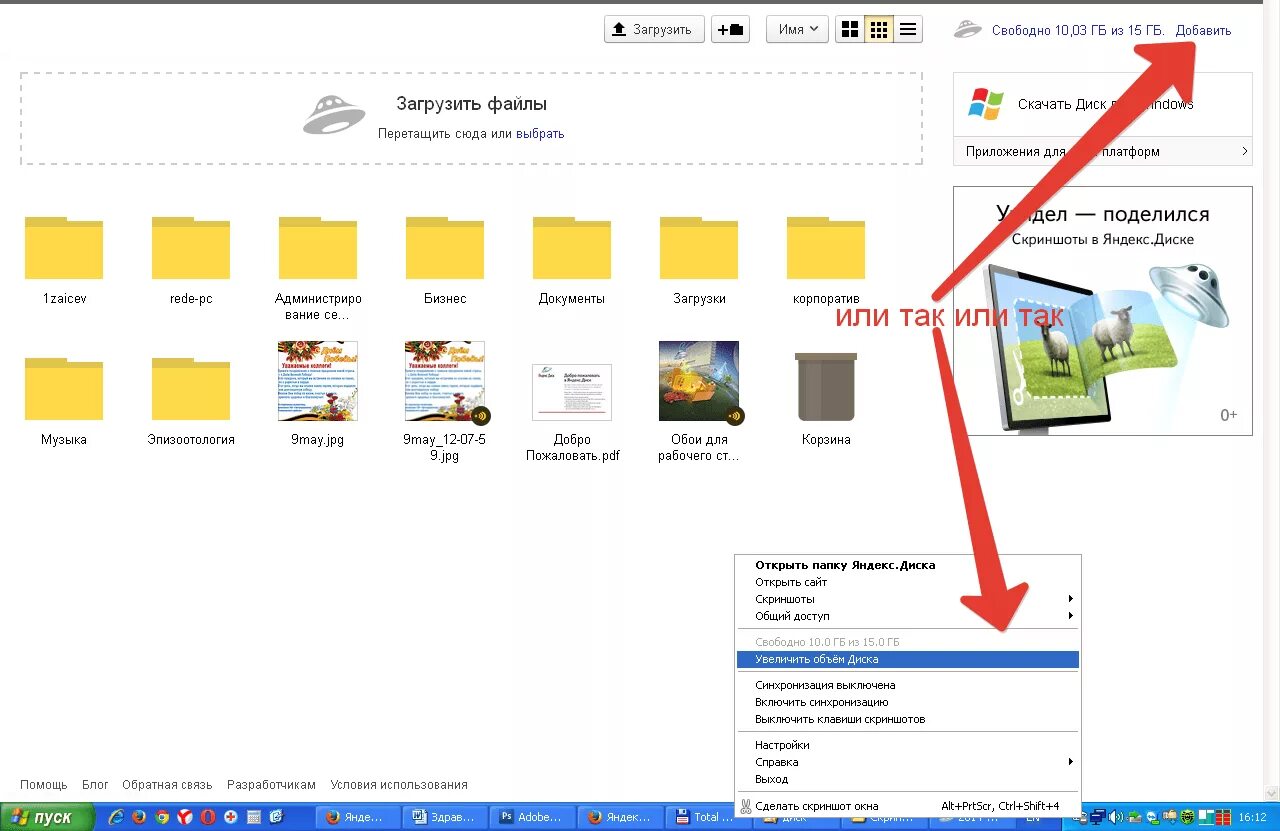The image size is (1280, 831).
Task: Open Настройки from context menu
Action: [x=907, y=745]
